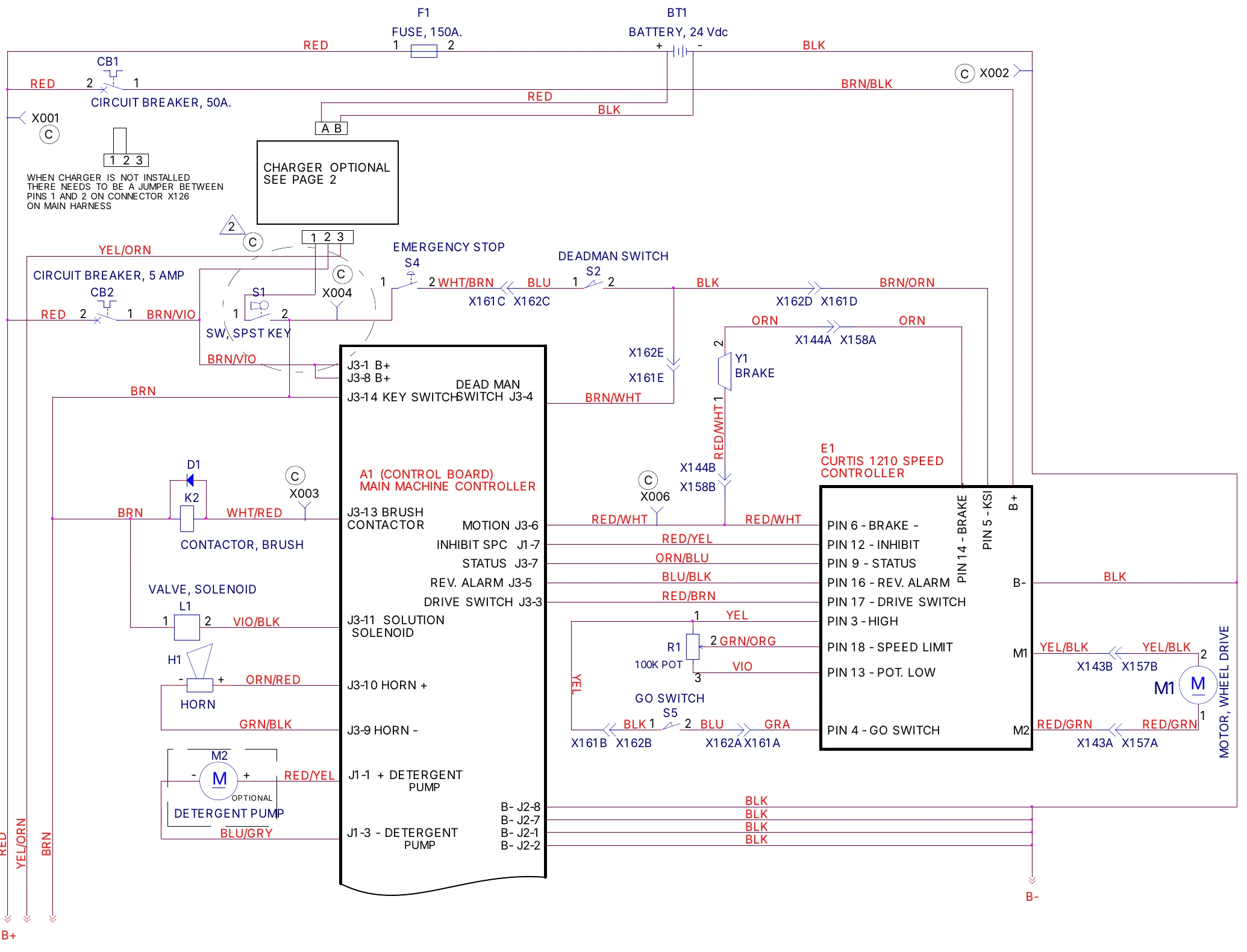Image resolution: width=1247 pixels, height=952 pixels.
Task: Click the PIN 18 - SPEED LIMIT label
Action: [890, 647]
